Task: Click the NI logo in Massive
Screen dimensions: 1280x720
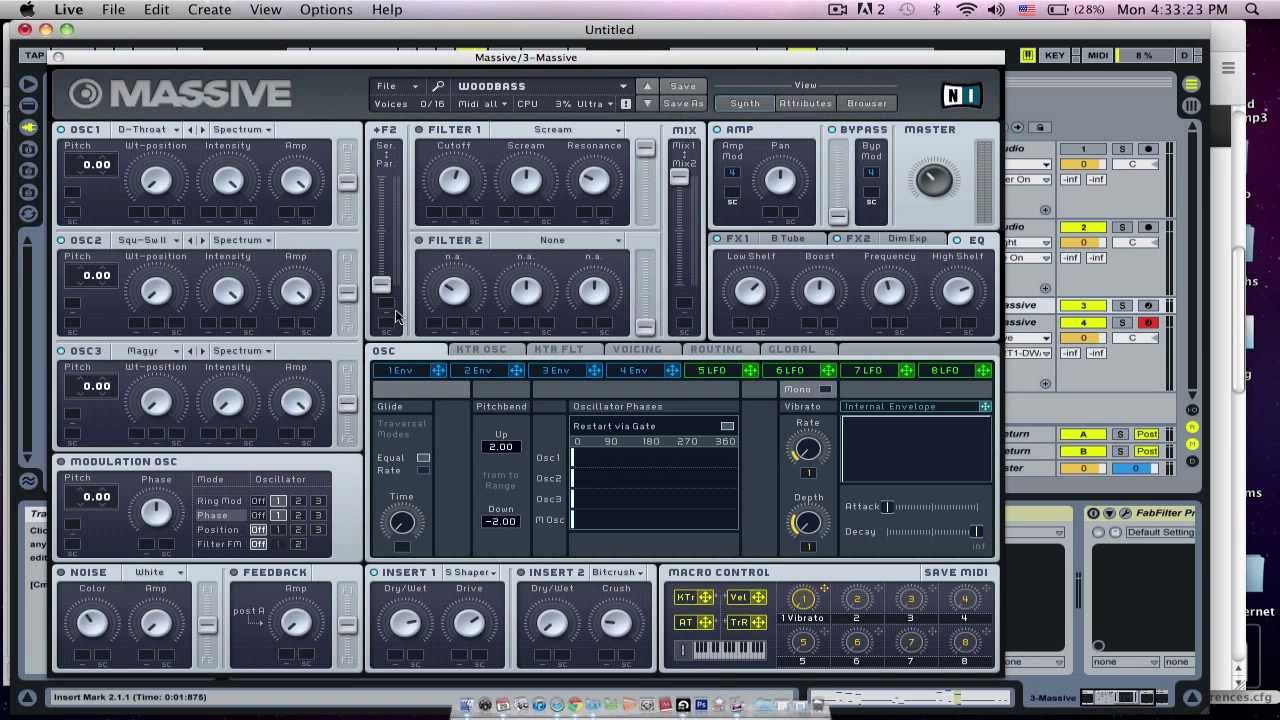Action: [962, 95]
